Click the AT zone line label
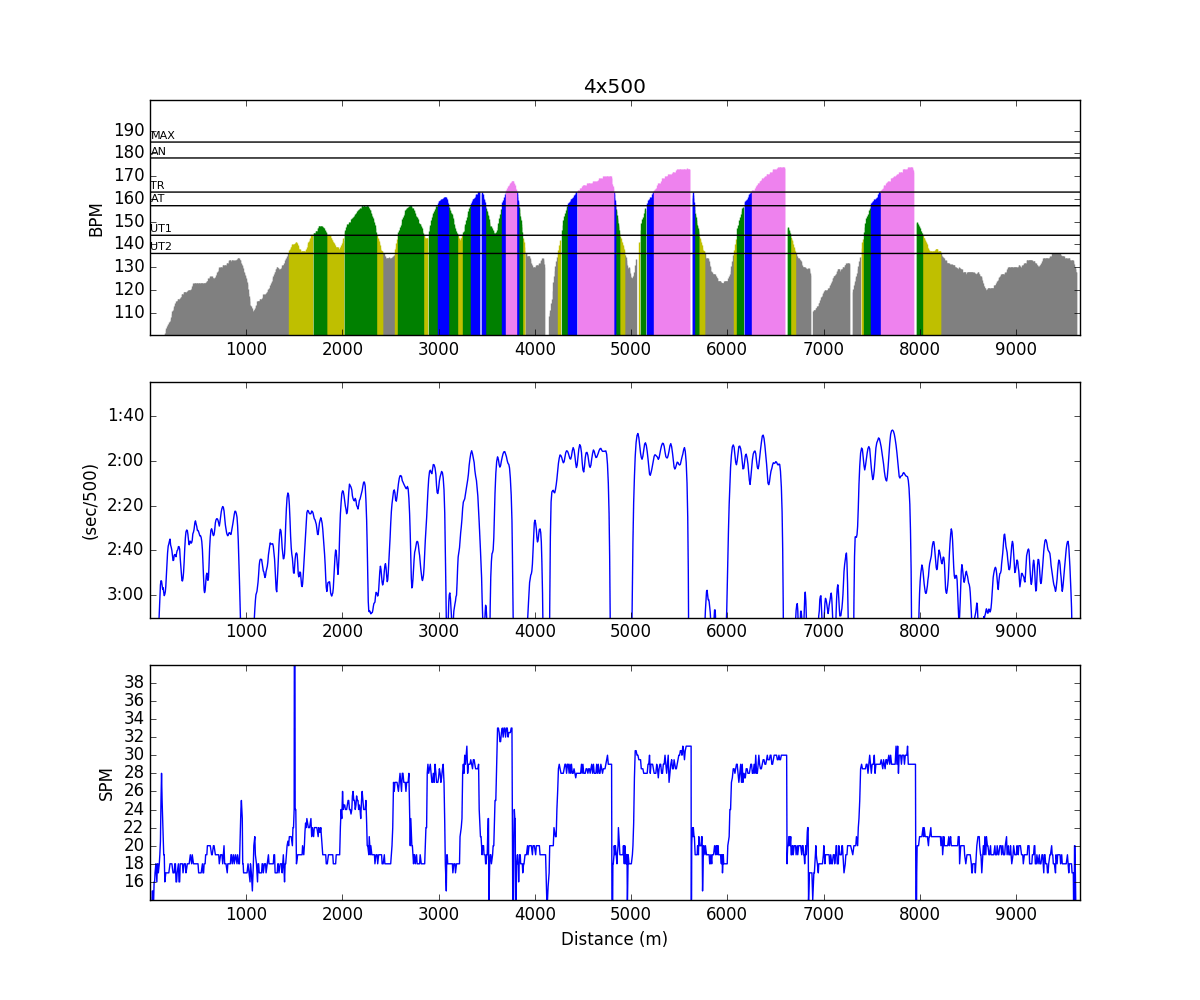Image resolution: width=1200 pixels, height=1000 pixels. [x=158, y=199]
